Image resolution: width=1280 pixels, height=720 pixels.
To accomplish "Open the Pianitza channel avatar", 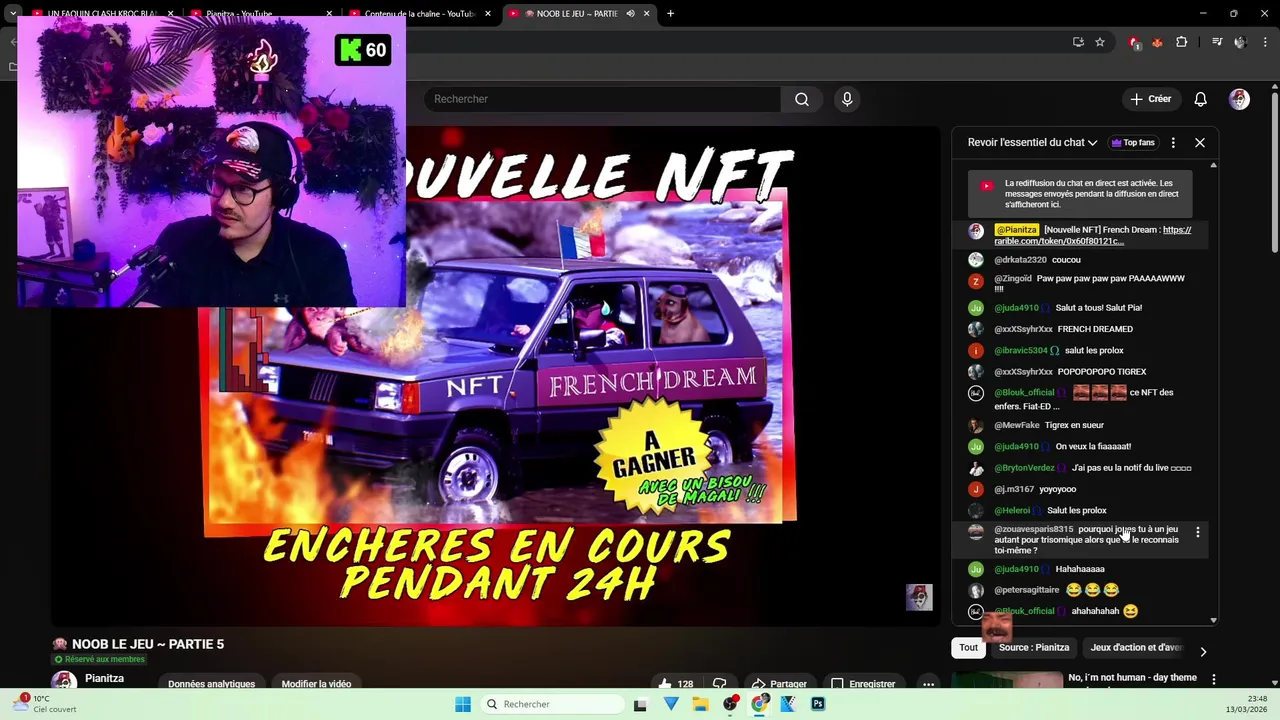I will [x=64, y=681].
